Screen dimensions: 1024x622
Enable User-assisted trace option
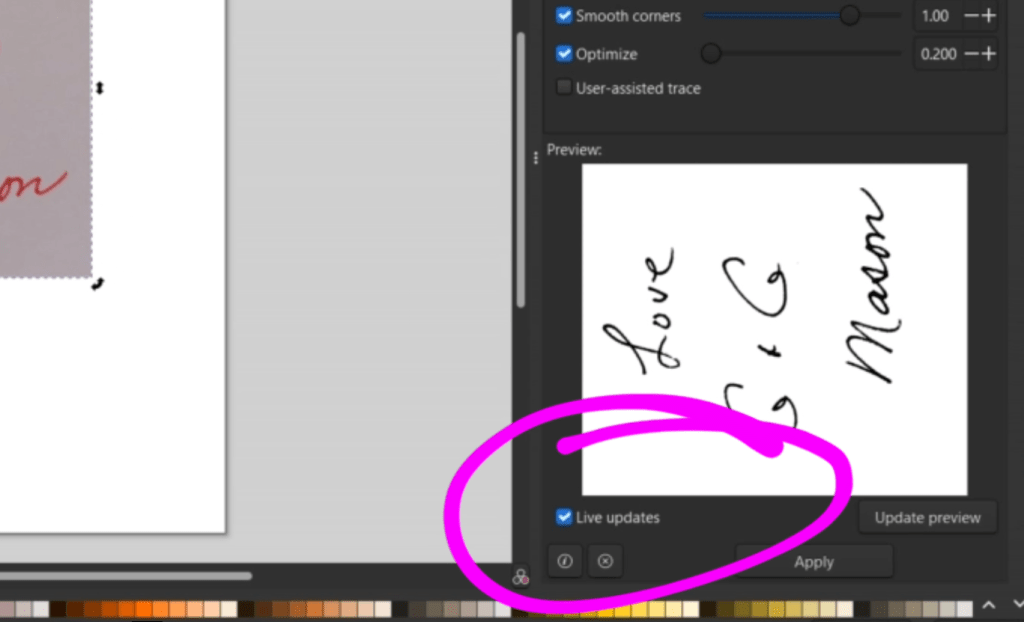565,88
